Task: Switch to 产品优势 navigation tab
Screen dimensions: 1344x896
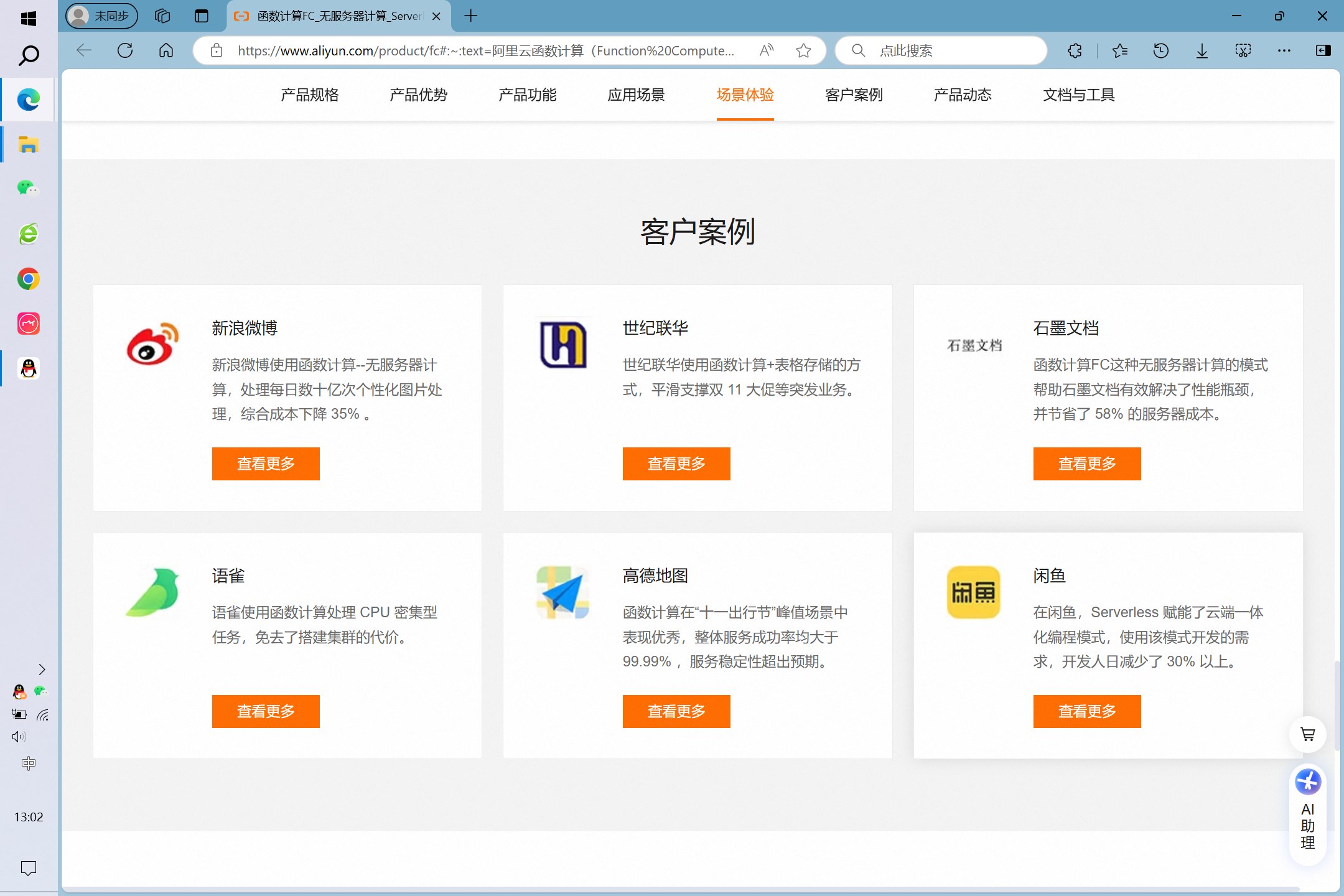Action: coord(418,95)
